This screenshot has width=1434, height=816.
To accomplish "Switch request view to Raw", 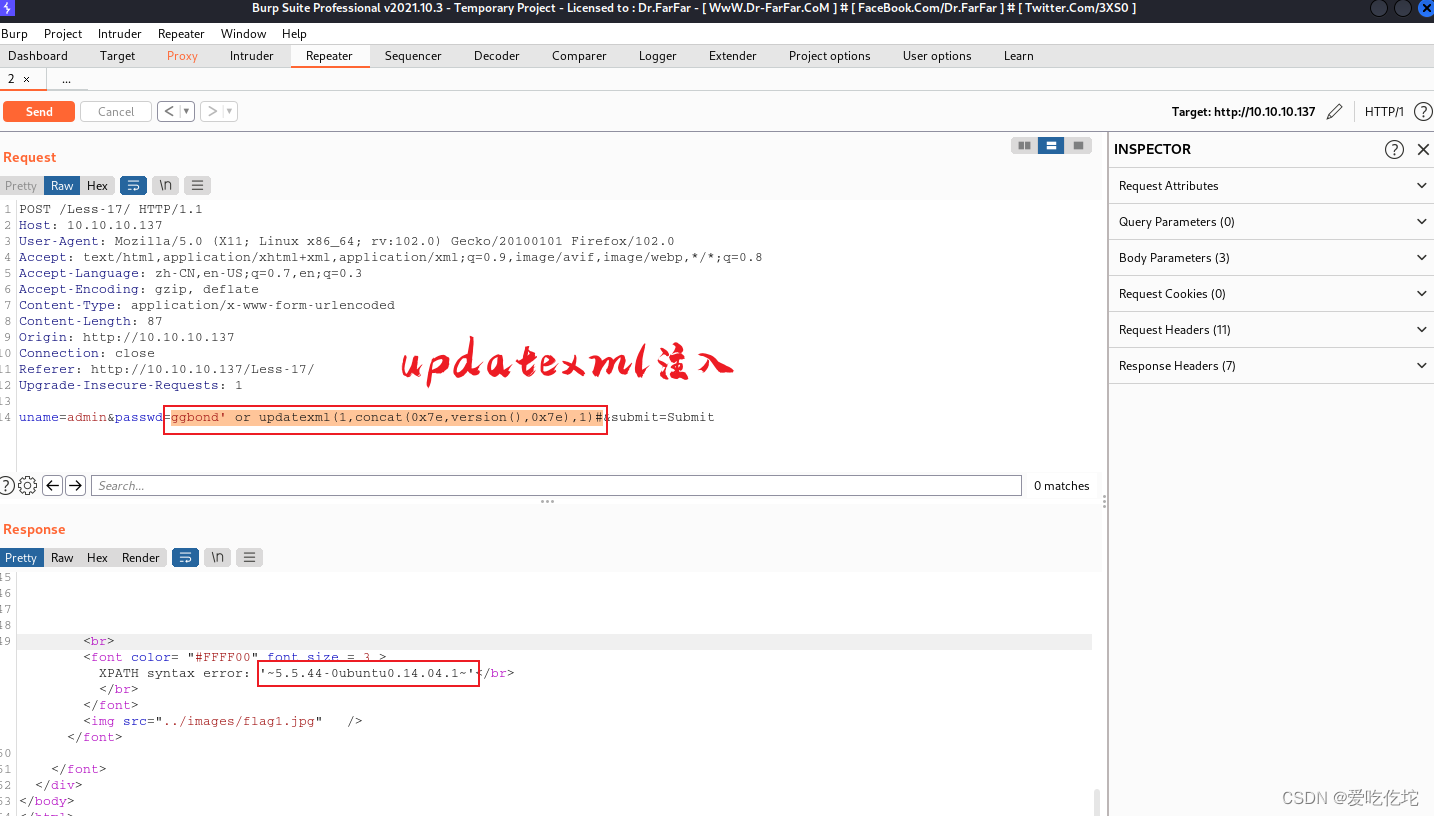I will pyautogui.click(x=62, y=185).
